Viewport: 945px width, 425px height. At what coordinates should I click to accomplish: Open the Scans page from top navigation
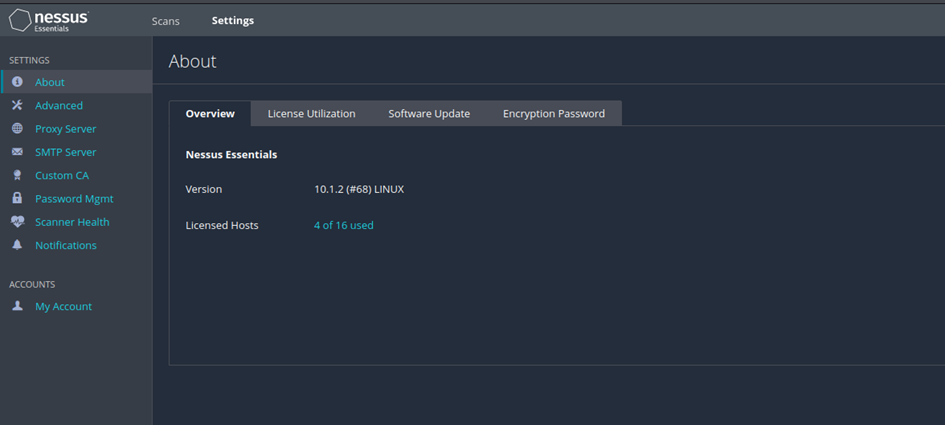(166, 20)
